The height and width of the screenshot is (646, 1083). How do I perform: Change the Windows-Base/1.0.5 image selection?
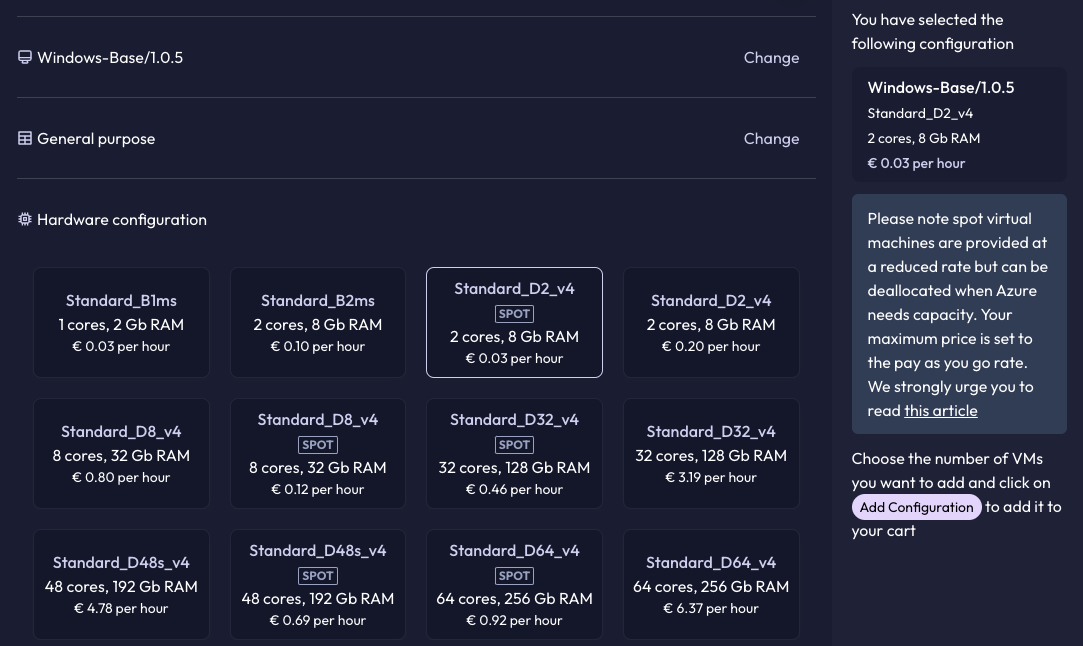[x=771, y=57]
